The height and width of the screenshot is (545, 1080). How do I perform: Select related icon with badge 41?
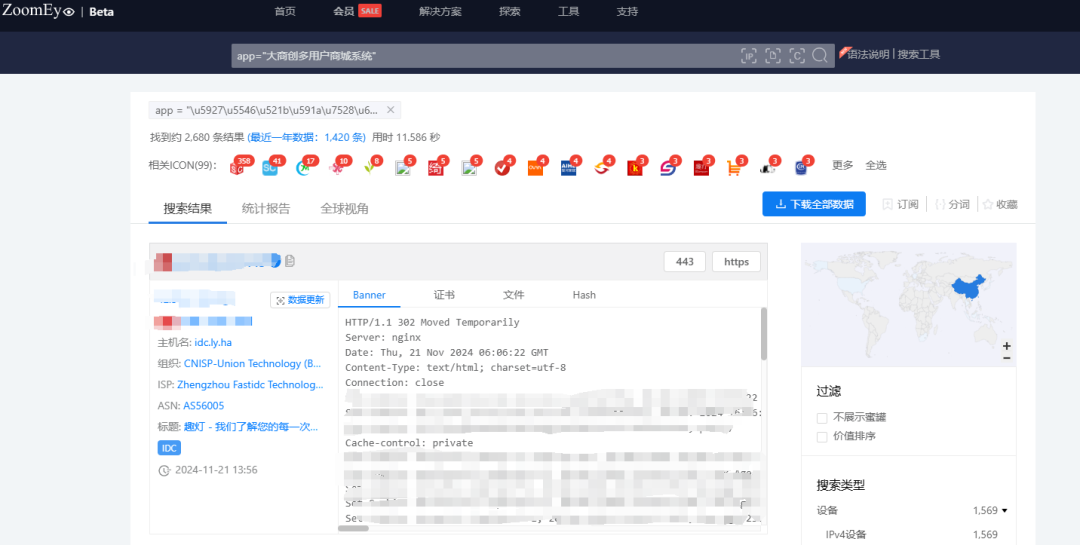point(270,167)
